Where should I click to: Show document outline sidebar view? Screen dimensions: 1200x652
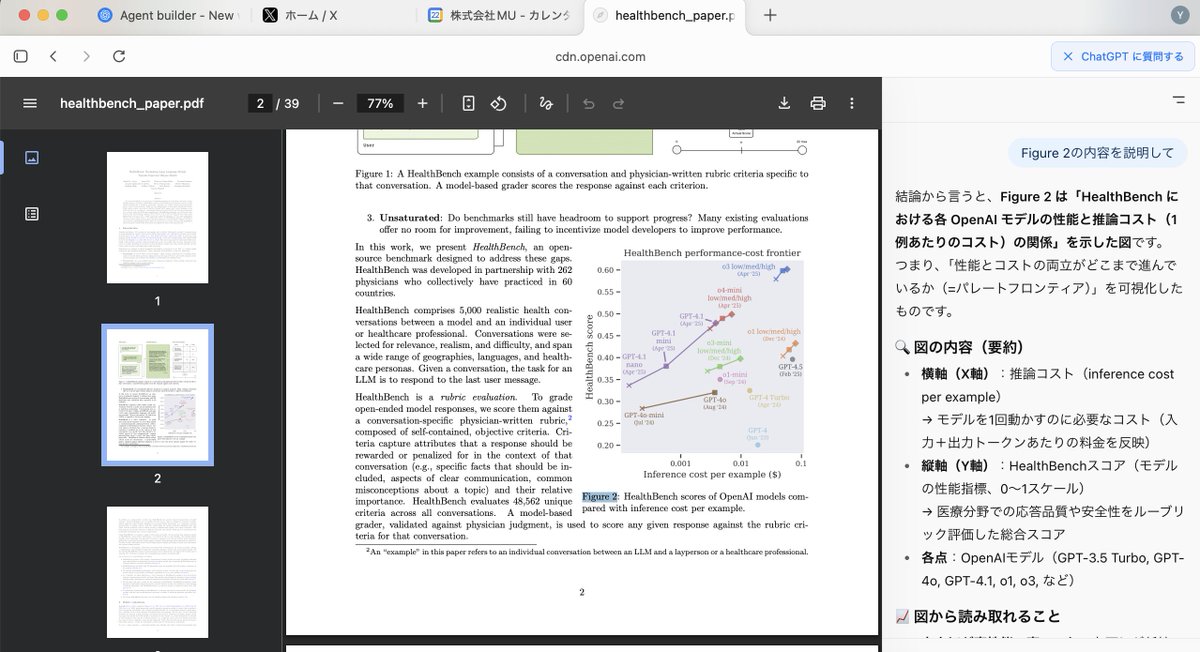32,213
